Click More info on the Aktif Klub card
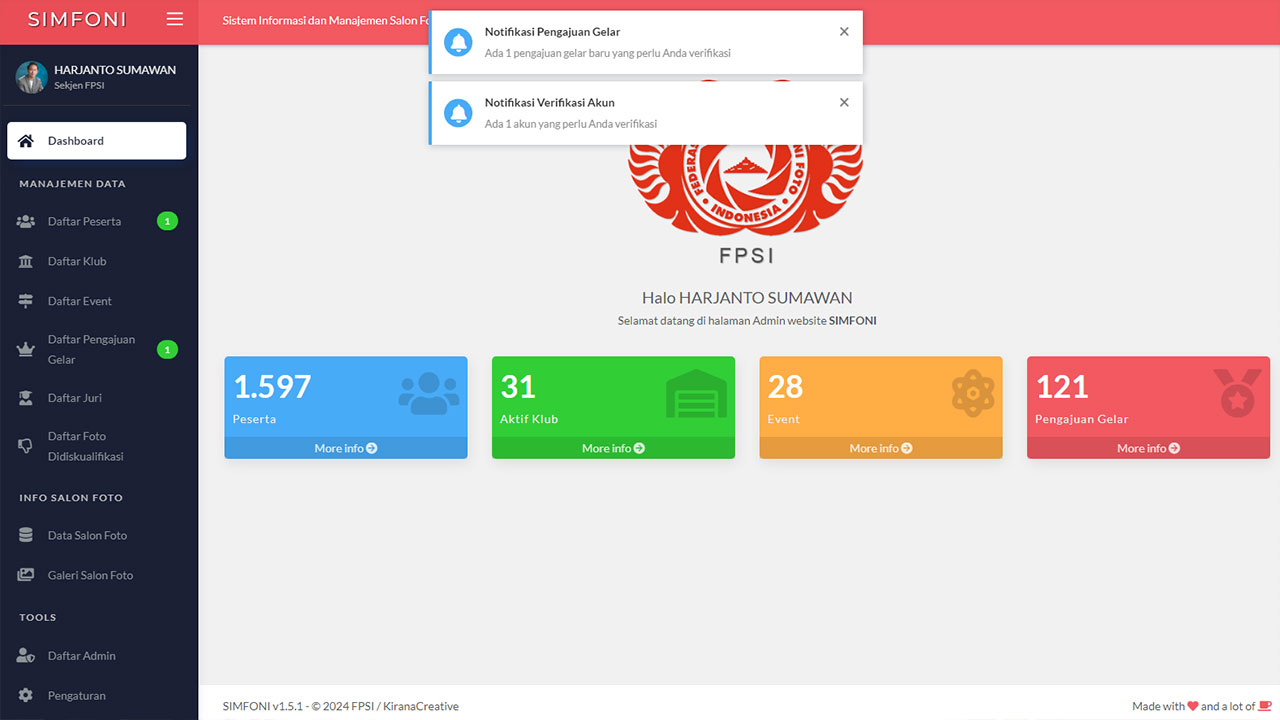This screenshot has height=720, width=1280. [x=613, y=448]
